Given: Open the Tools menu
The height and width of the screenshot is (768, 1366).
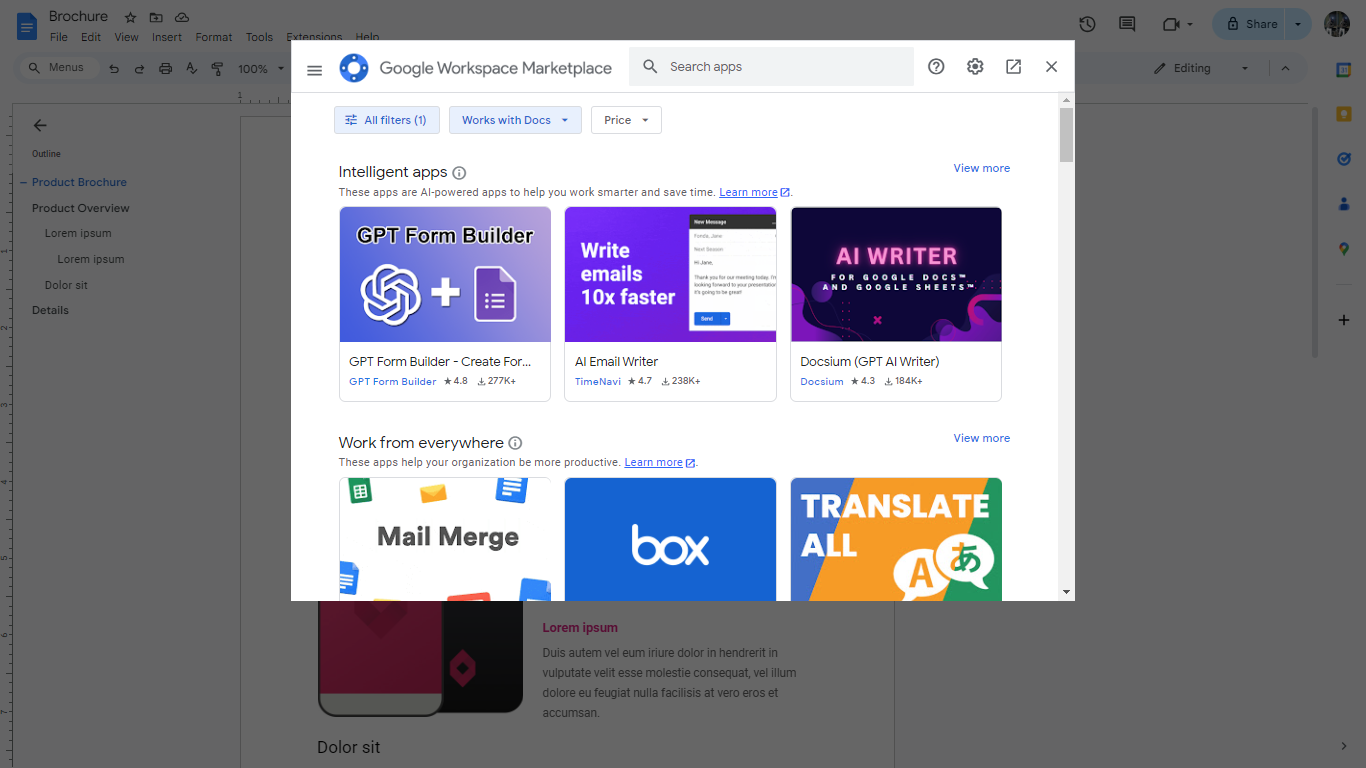Looking at the screenshot, I should [x=259, y=37].
